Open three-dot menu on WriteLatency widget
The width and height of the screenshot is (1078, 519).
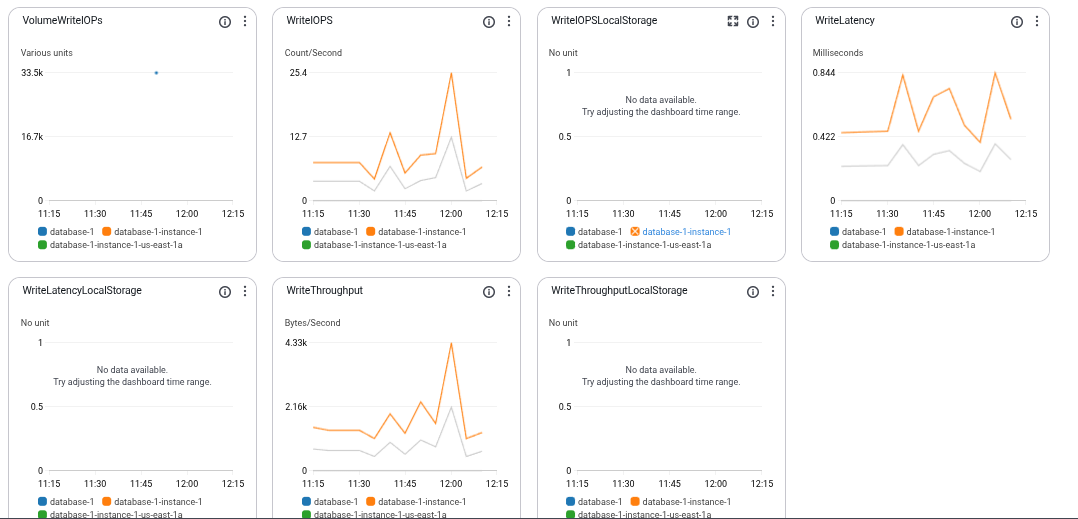(x=1037, y=21)
